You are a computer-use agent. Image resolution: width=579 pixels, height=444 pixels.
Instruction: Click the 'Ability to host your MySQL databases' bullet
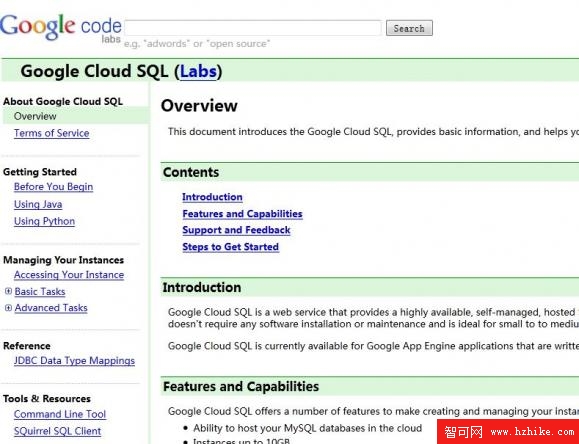pyautogui.click(x=307, y=428)
